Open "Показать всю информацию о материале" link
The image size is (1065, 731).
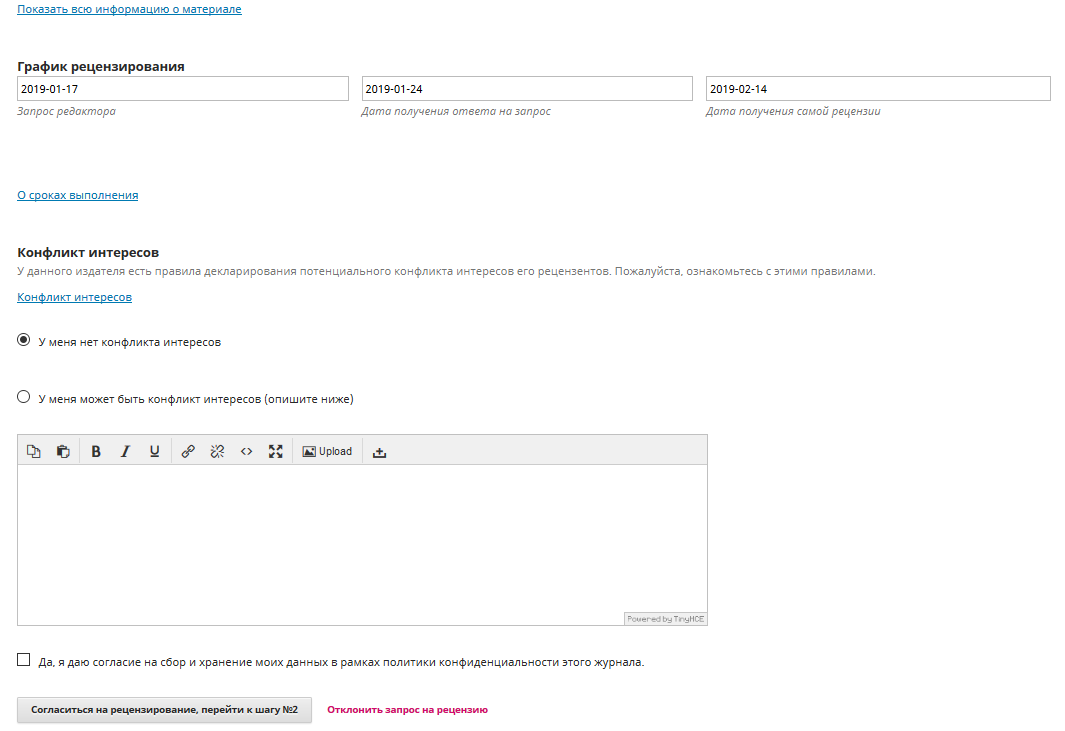point(129,10)
